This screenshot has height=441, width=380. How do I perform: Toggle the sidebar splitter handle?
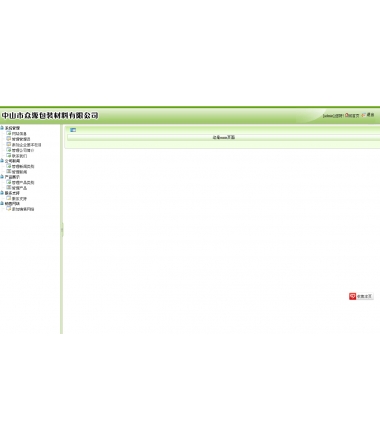[62, 230]
